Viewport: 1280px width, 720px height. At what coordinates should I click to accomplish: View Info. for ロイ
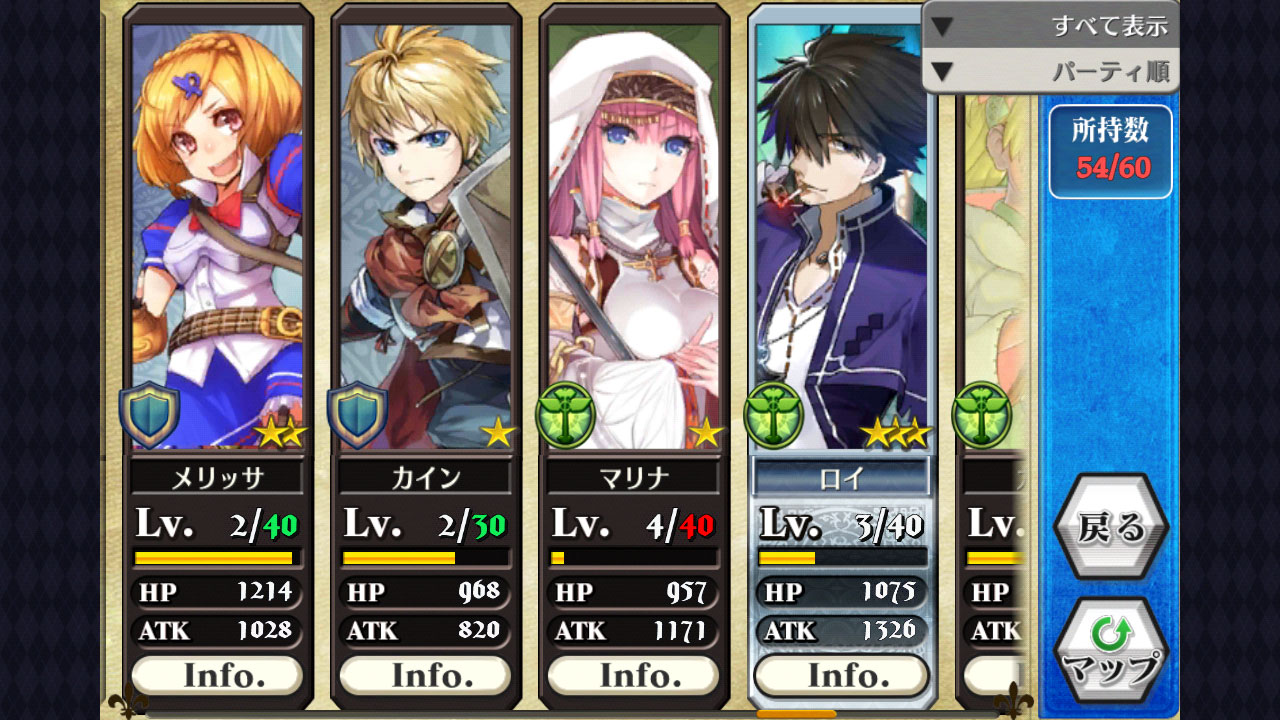[x=841, y=675]
